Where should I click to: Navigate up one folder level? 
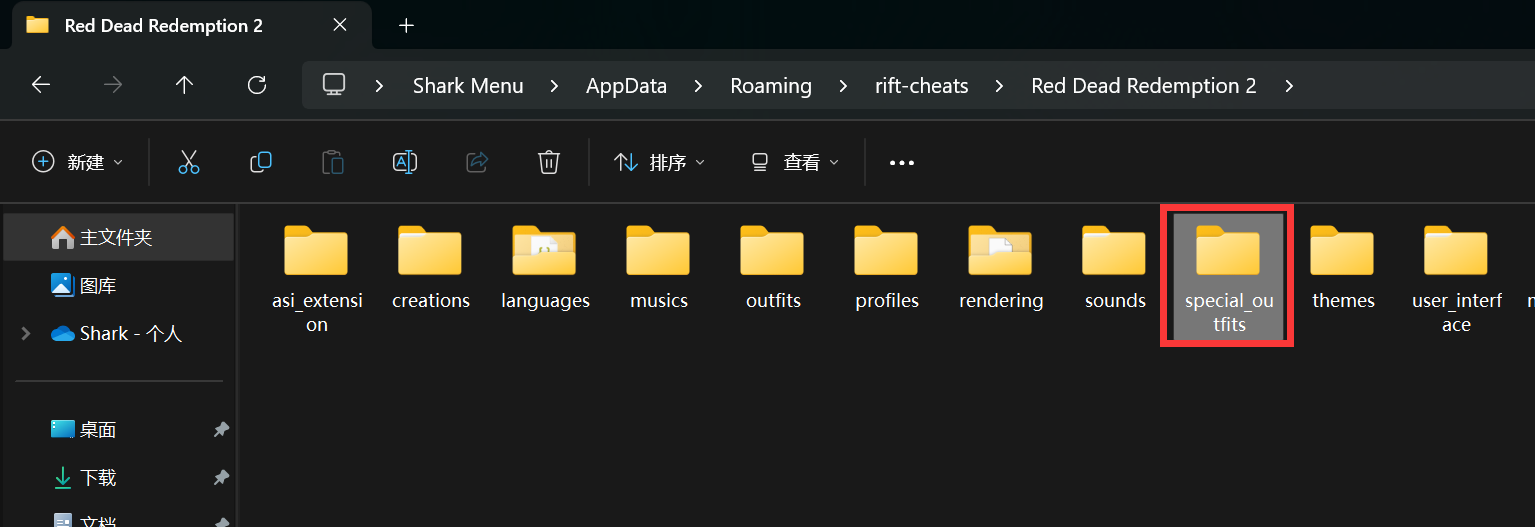coord(184,85)
